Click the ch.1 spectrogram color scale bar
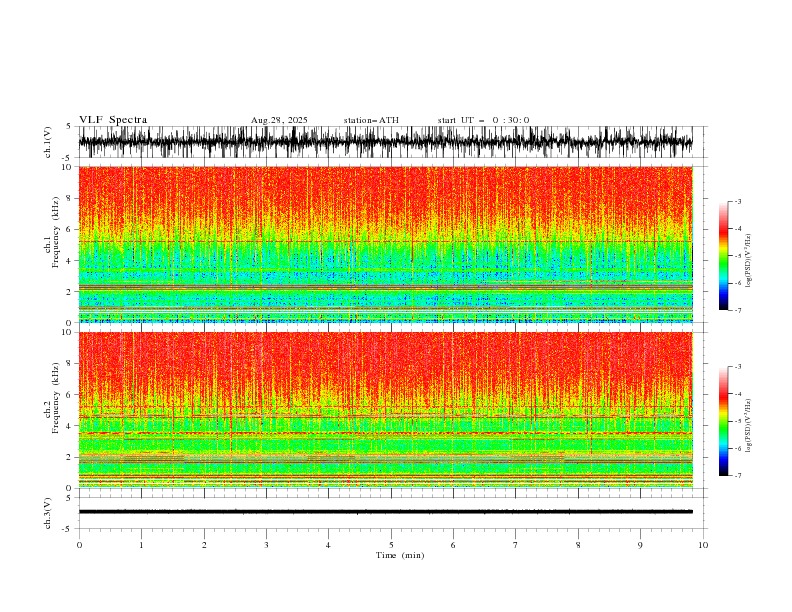 (x=723, y=256)
